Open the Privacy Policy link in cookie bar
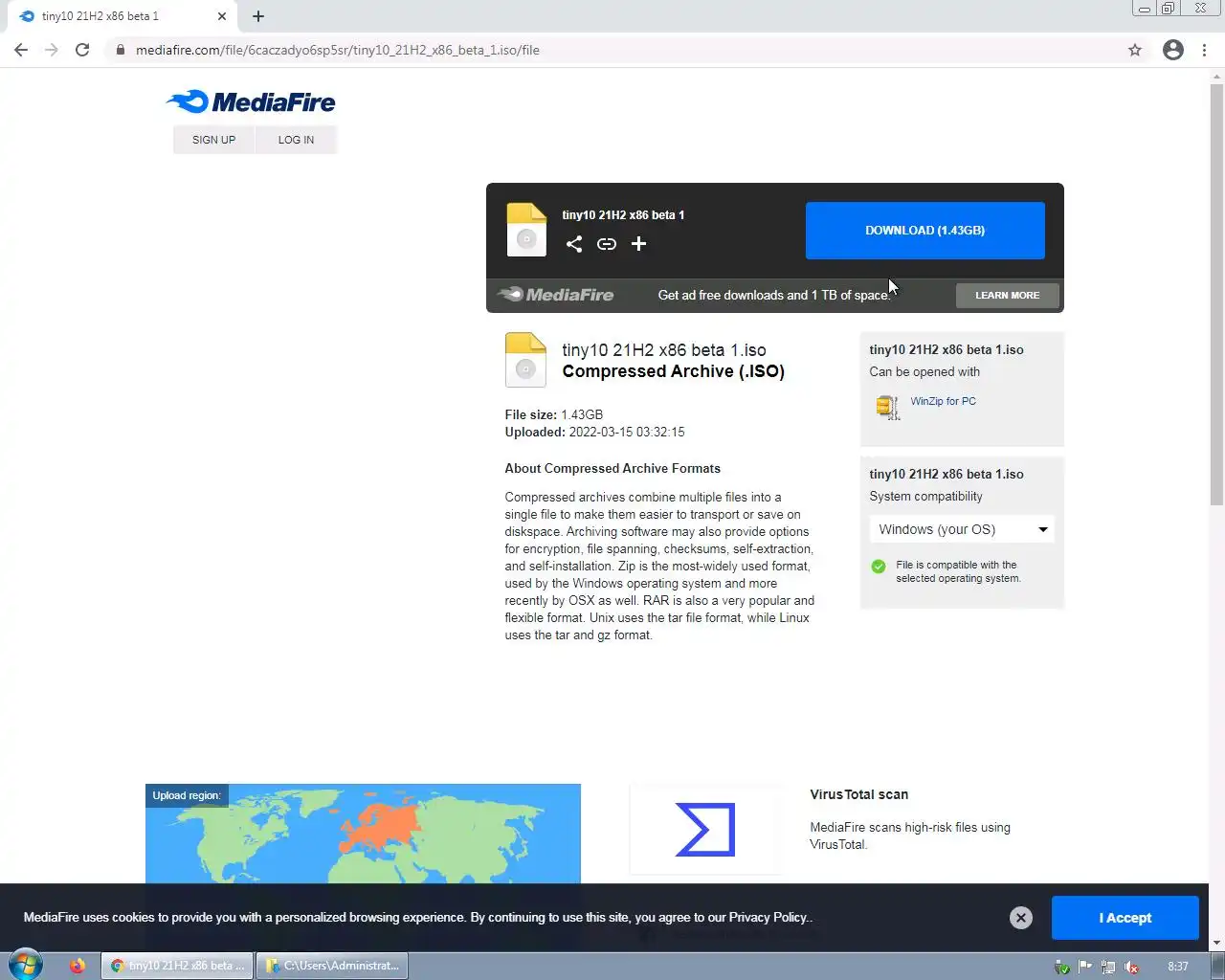1225x980 pixels. pyautogui.click(x=768, y=917)
